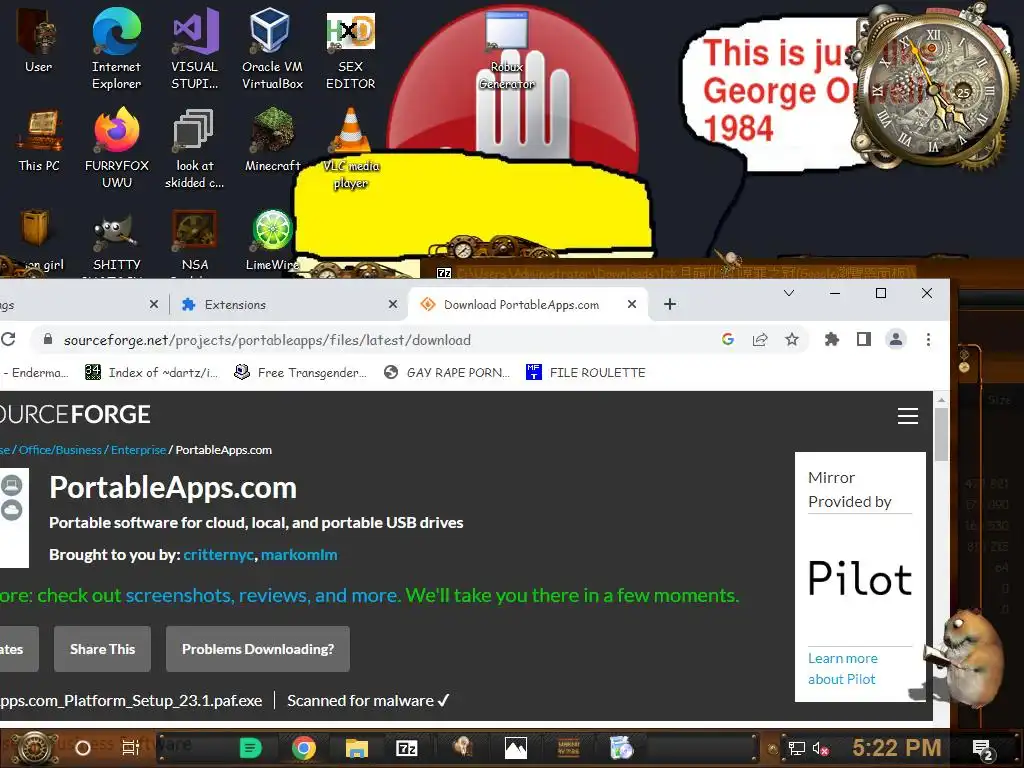Open the Cortana search circle on taskbar
1024x768 pixels.
(x=83, y=748)
